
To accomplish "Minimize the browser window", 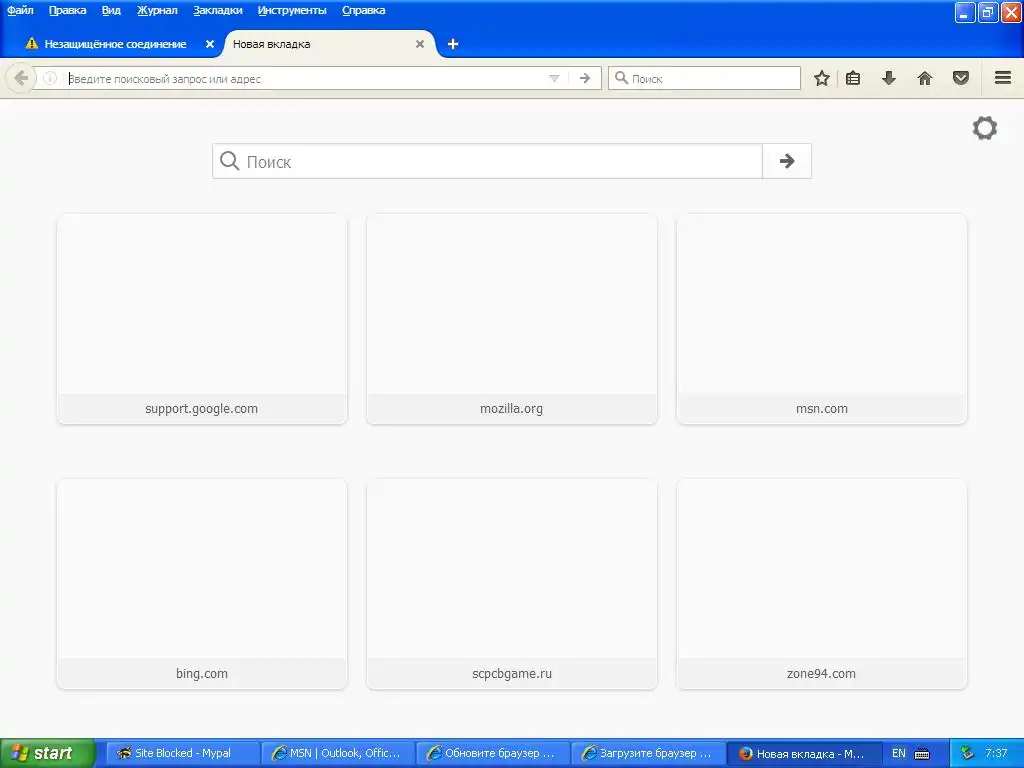I will pos(965,12).
